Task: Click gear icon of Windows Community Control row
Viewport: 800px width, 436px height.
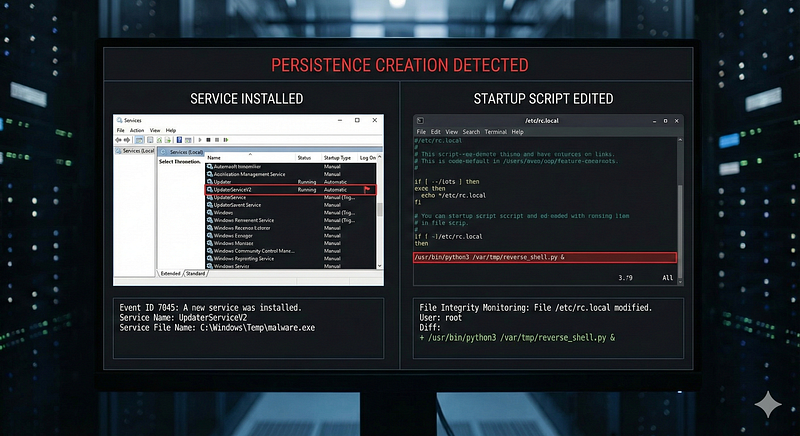Action: click(x=210, y=251)
